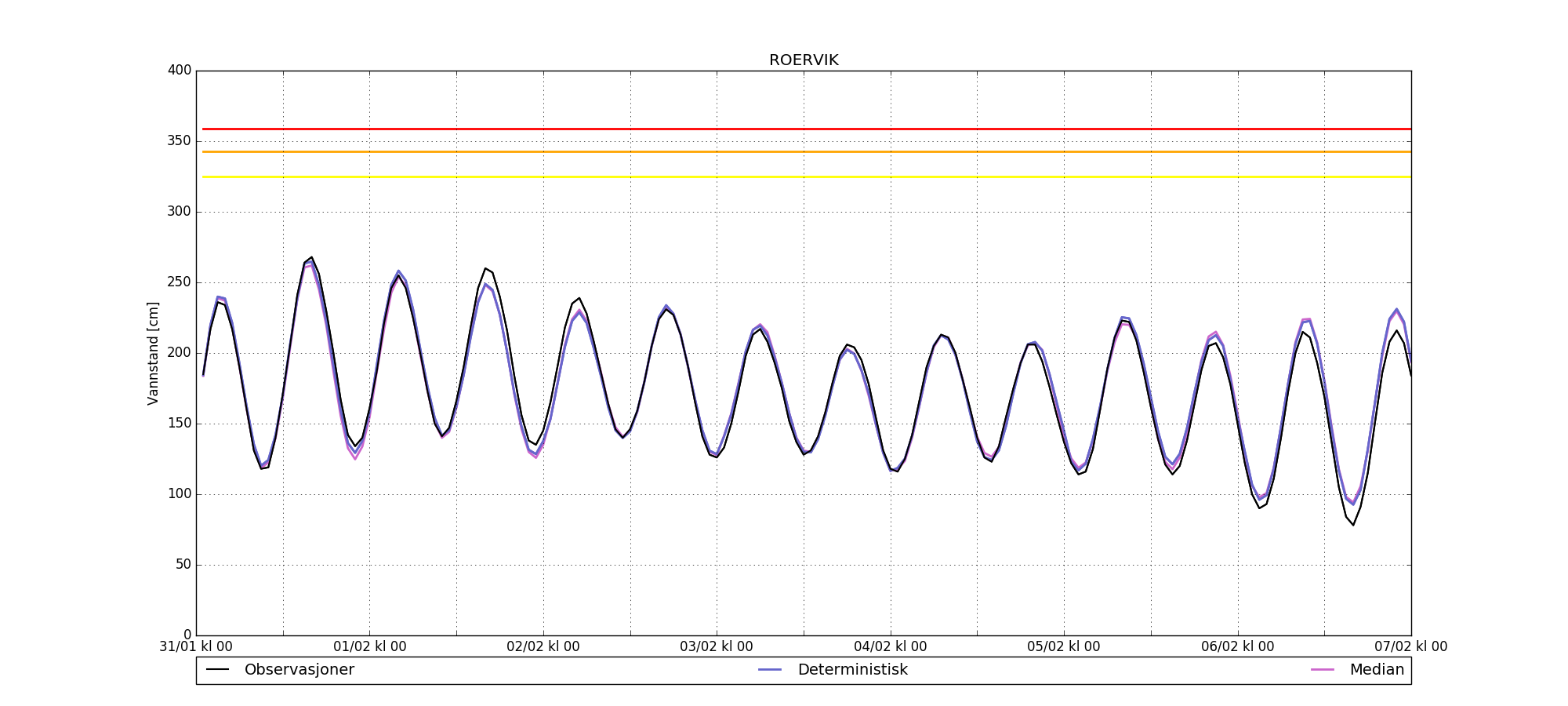Click the 400 y-axis tick label

(x=180, y=71)
